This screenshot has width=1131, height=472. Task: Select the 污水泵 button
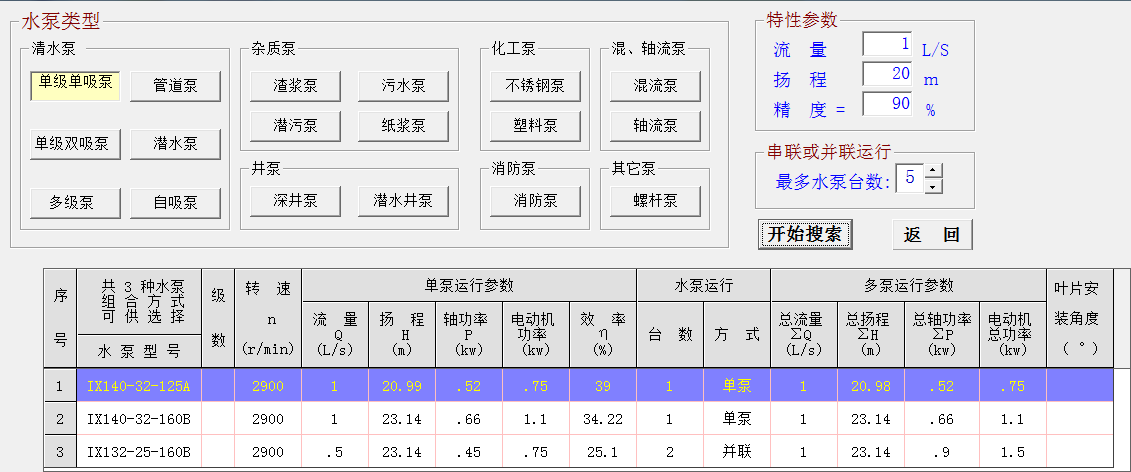point(403,87)
